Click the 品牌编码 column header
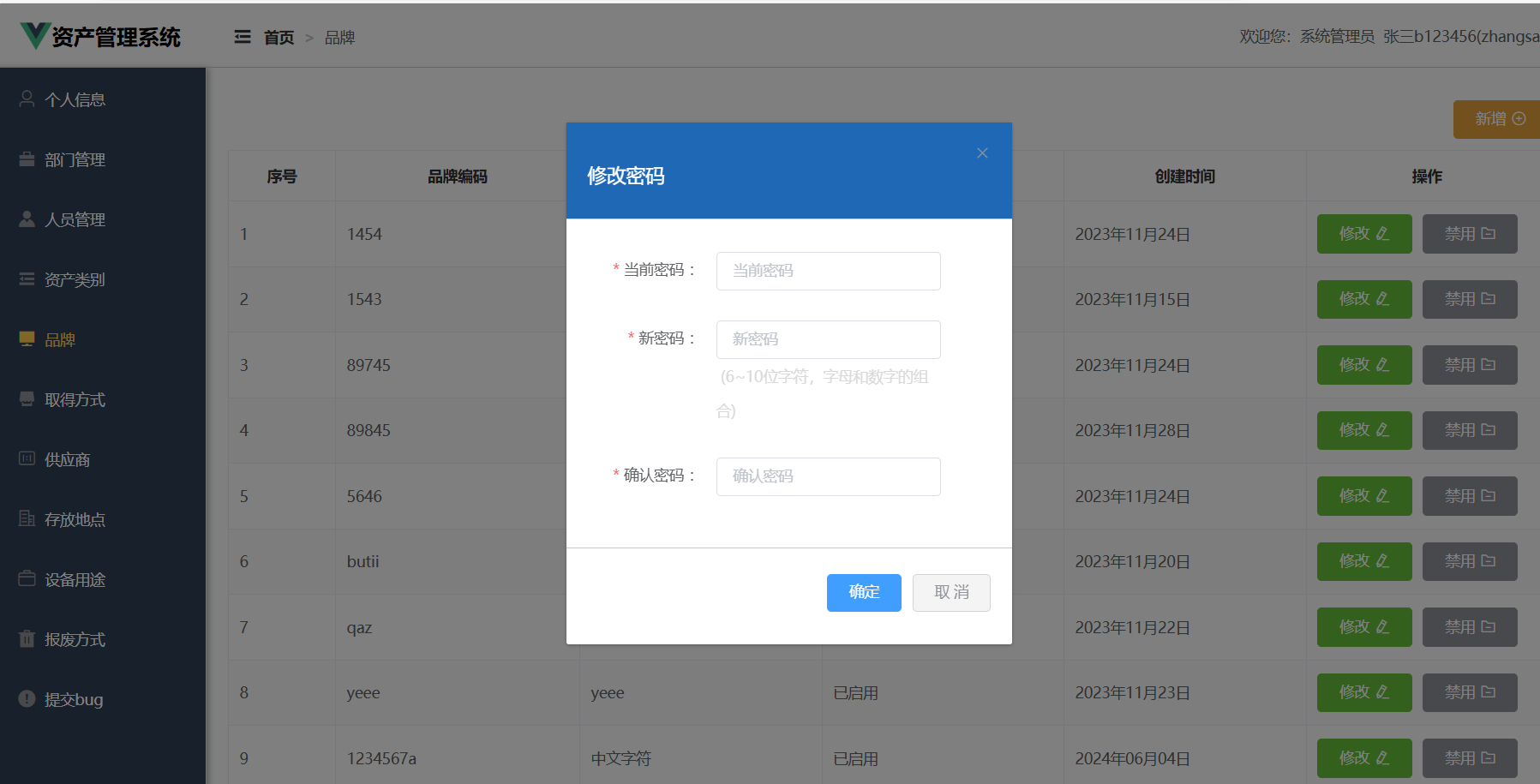Image resolution: width=1540 pixels, height=784 pixels. coord(458,177)
